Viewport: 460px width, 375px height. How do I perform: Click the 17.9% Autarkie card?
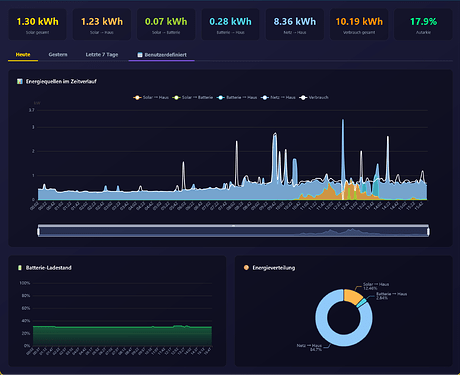coord(423,24)
